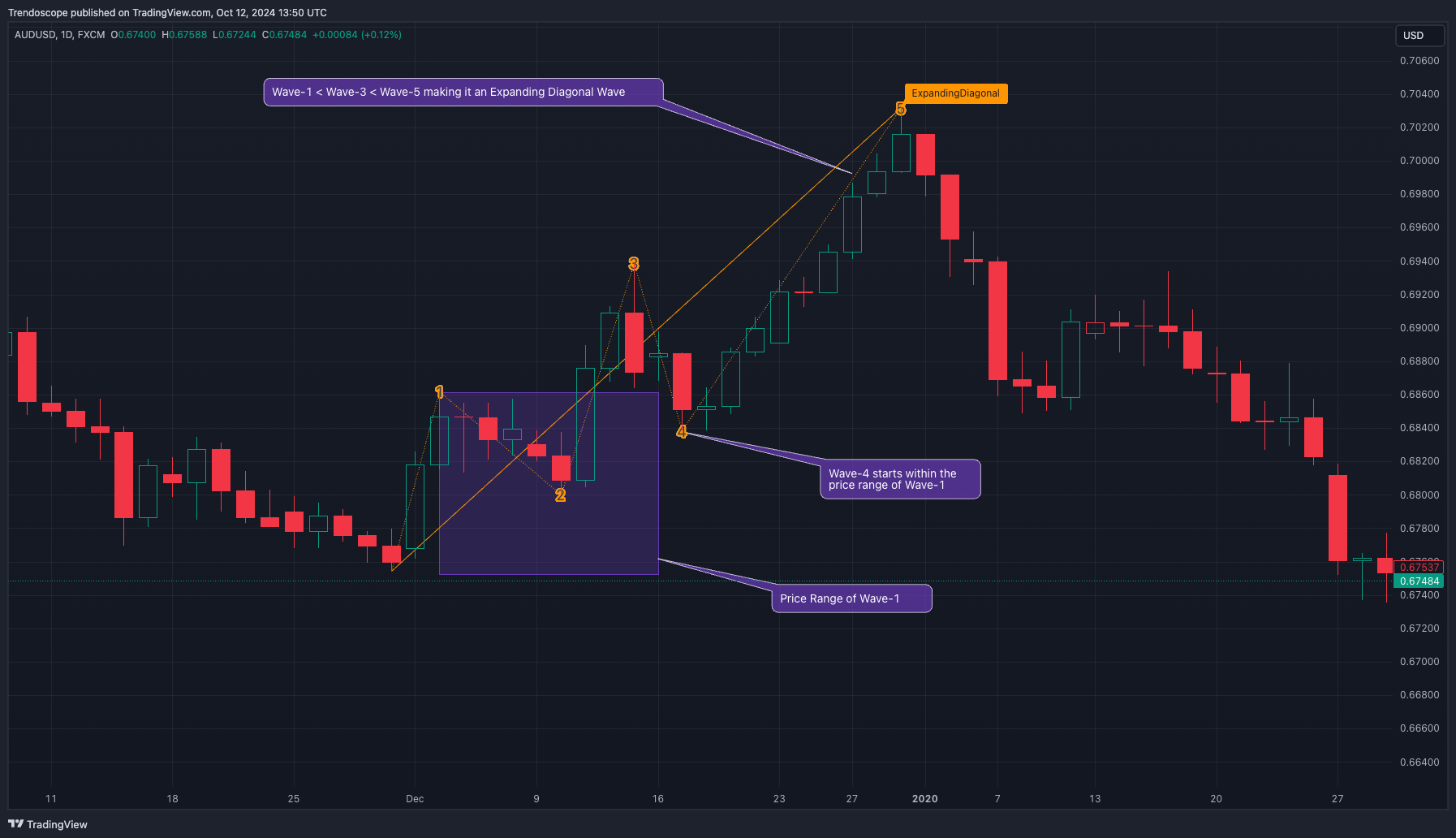
Task: Click the '27' label after date 20
Action: [1338, 799]
